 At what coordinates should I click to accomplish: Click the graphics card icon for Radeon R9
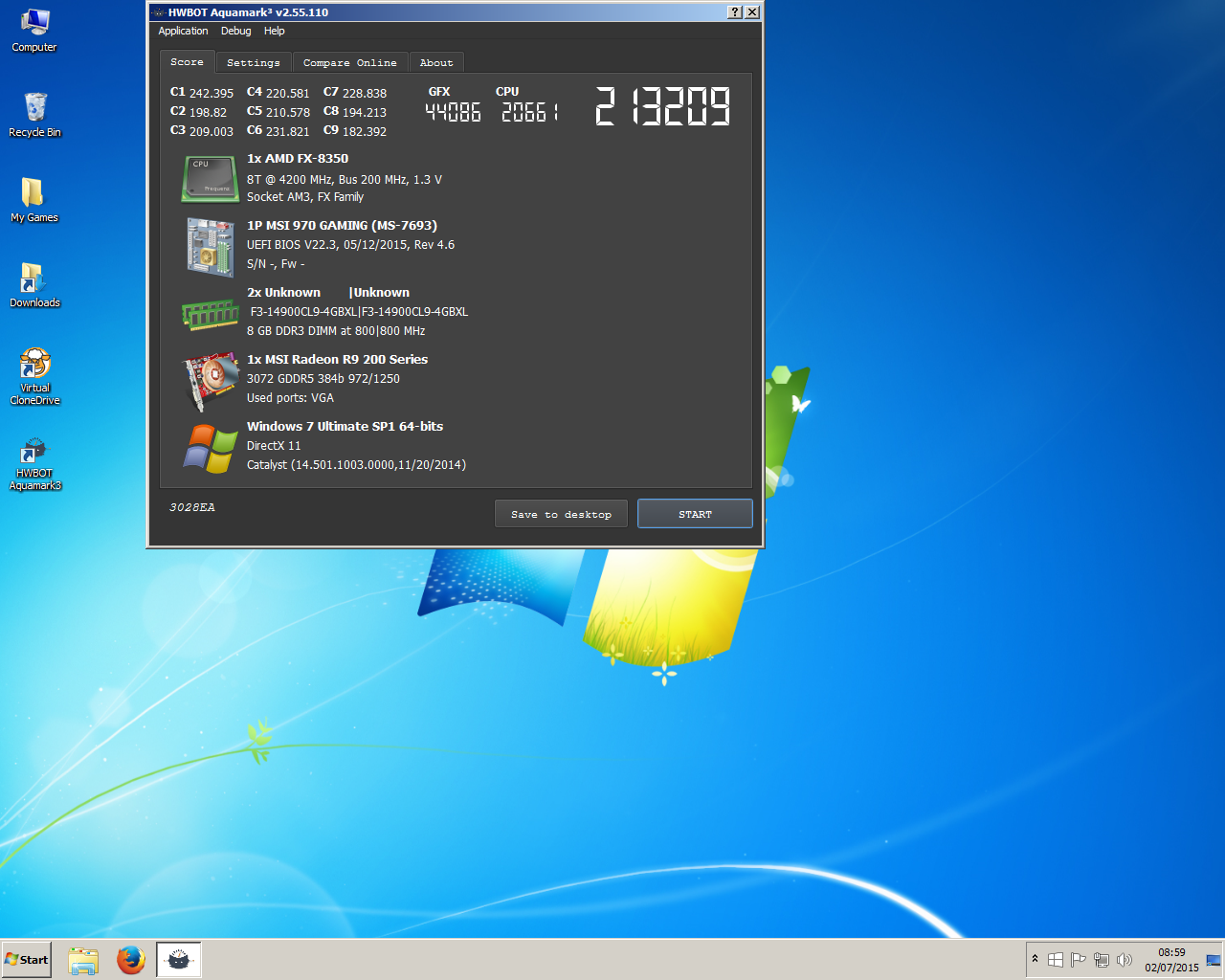click(x=211, y=381)
